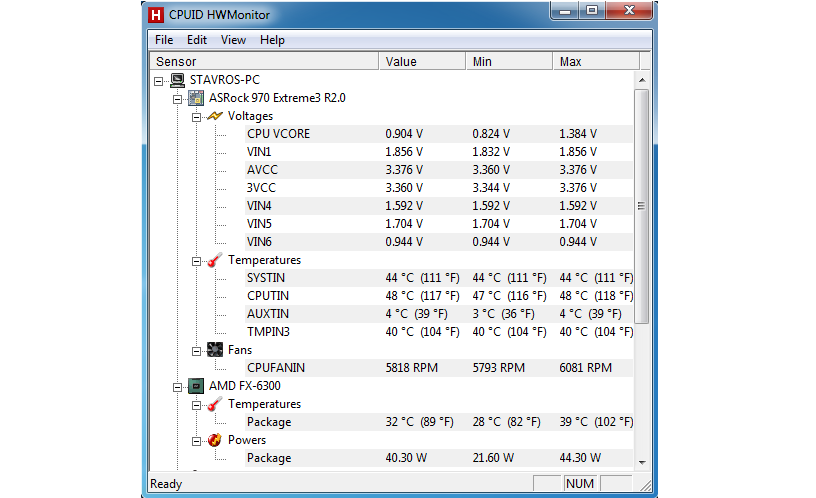Click the 40.30 W power value
This screenshot has height=498, width=816.
click(x=406, y=458)
